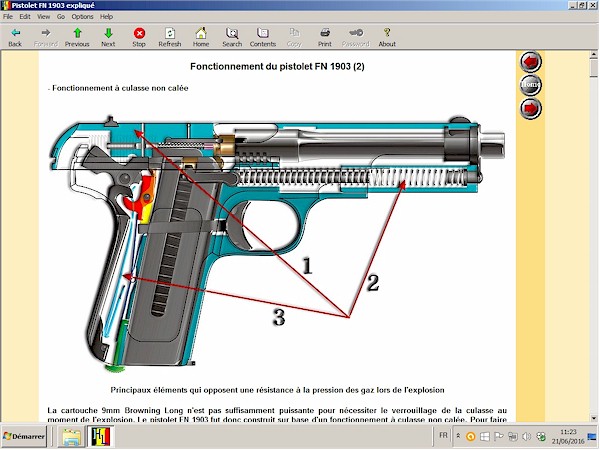Click the network icon in the system tray
Viewport: 600px width, 450px height.
(513, 437)
